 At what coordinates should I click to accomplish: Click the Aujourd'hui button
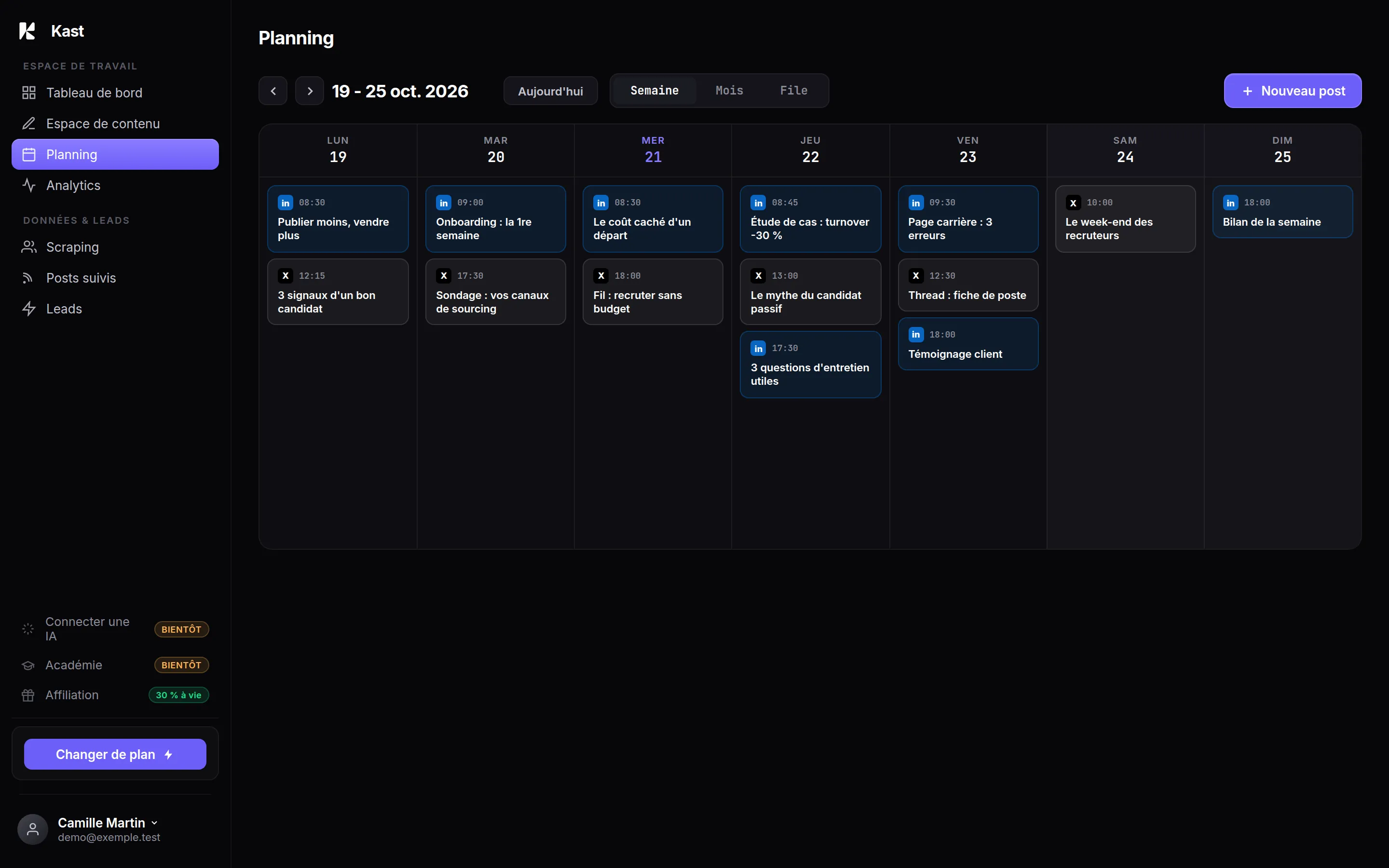(x=550, y=91)
